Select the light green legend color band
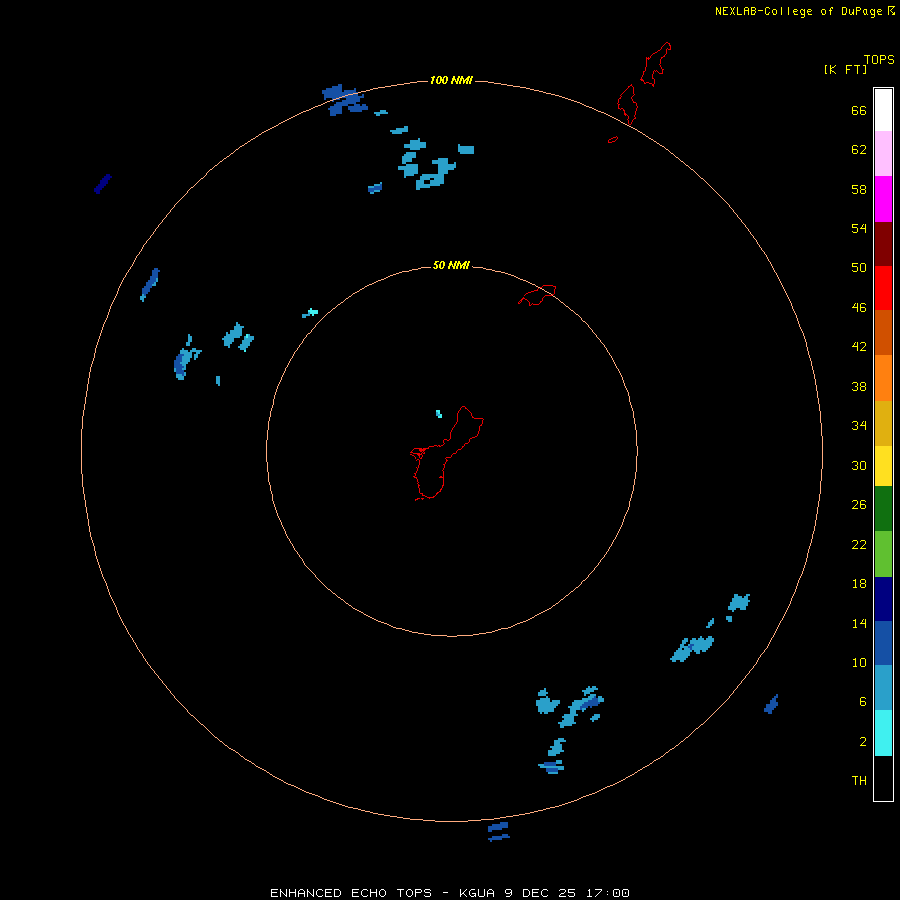 [x=883, y=554]
